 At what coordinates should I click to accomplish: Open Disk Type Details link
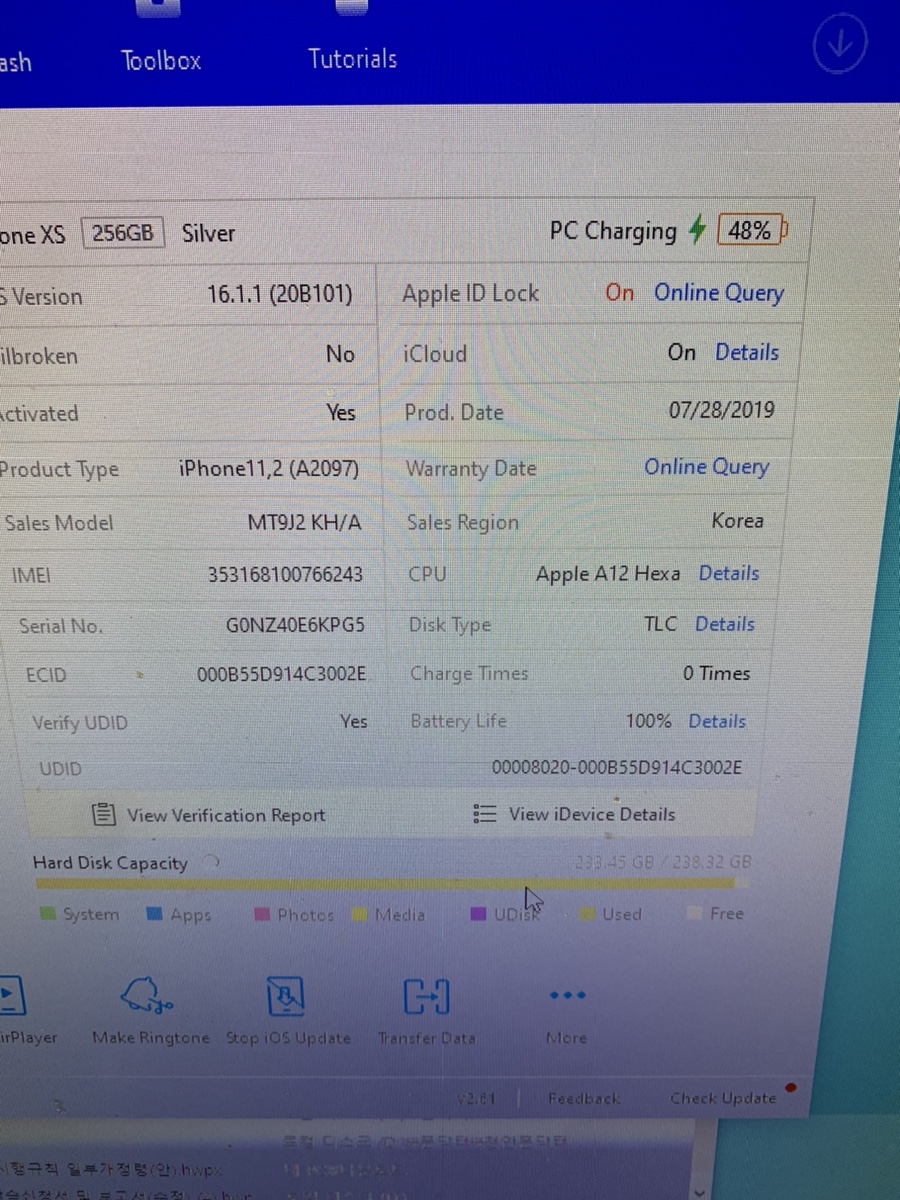[725, 624]
